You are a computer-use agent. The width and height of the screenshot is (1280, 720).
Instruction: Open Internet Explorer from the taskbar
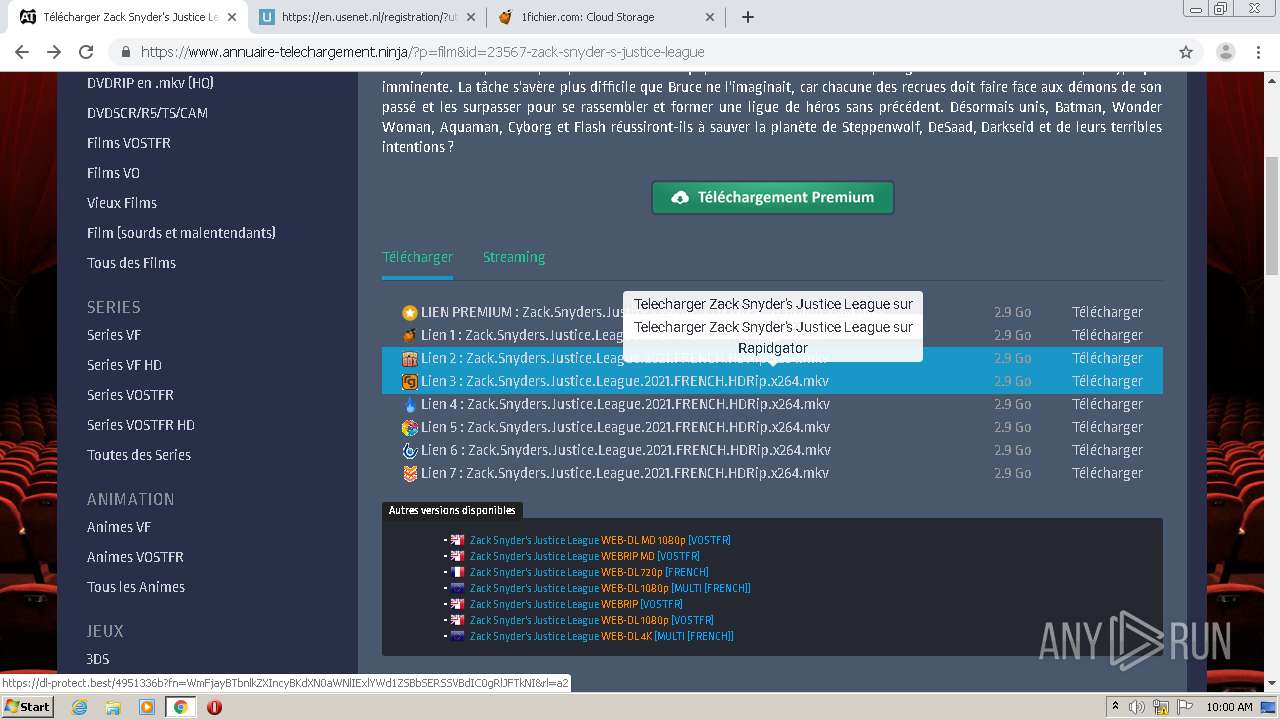tap(79, 707)
